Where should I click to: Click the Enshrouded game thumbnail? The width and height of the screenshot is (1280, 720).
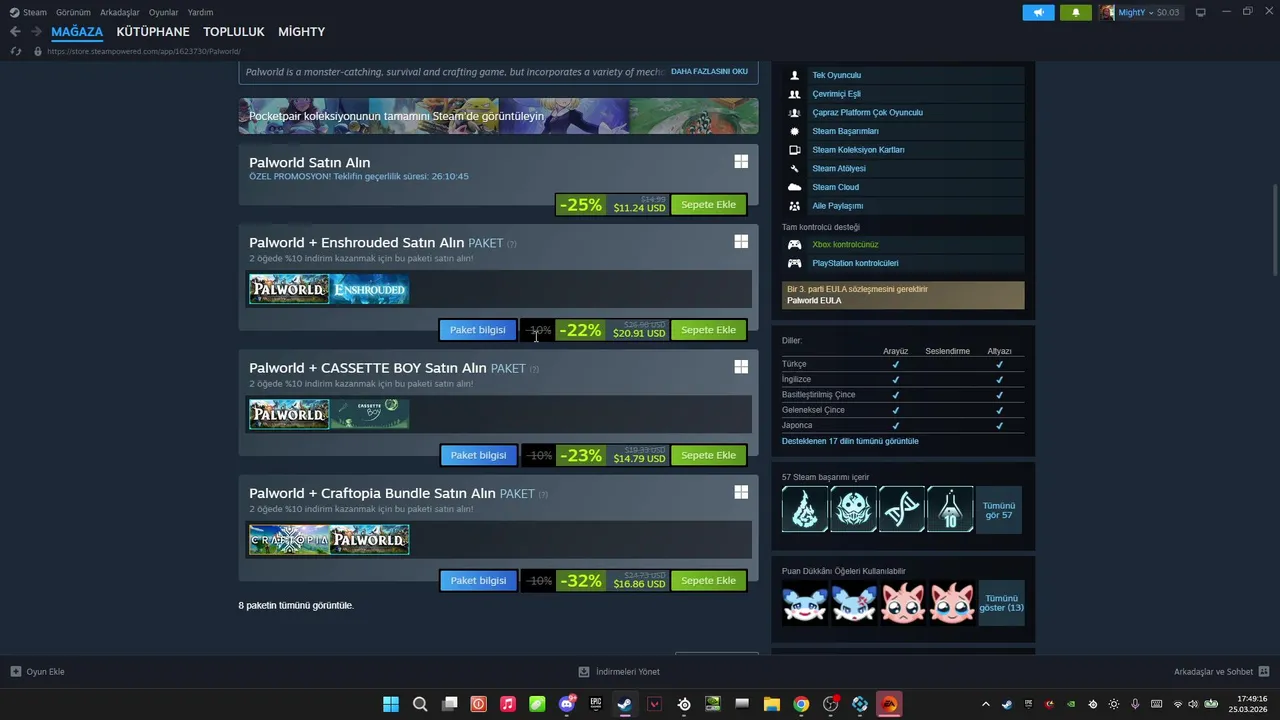[x=369, y=290]
